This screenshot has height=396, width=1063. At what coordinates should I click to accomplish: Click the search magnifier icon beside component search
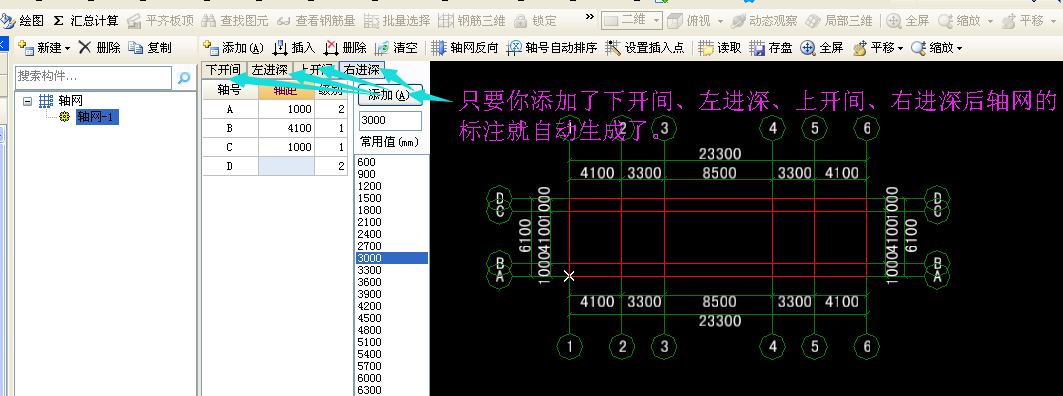pos(184,78)
